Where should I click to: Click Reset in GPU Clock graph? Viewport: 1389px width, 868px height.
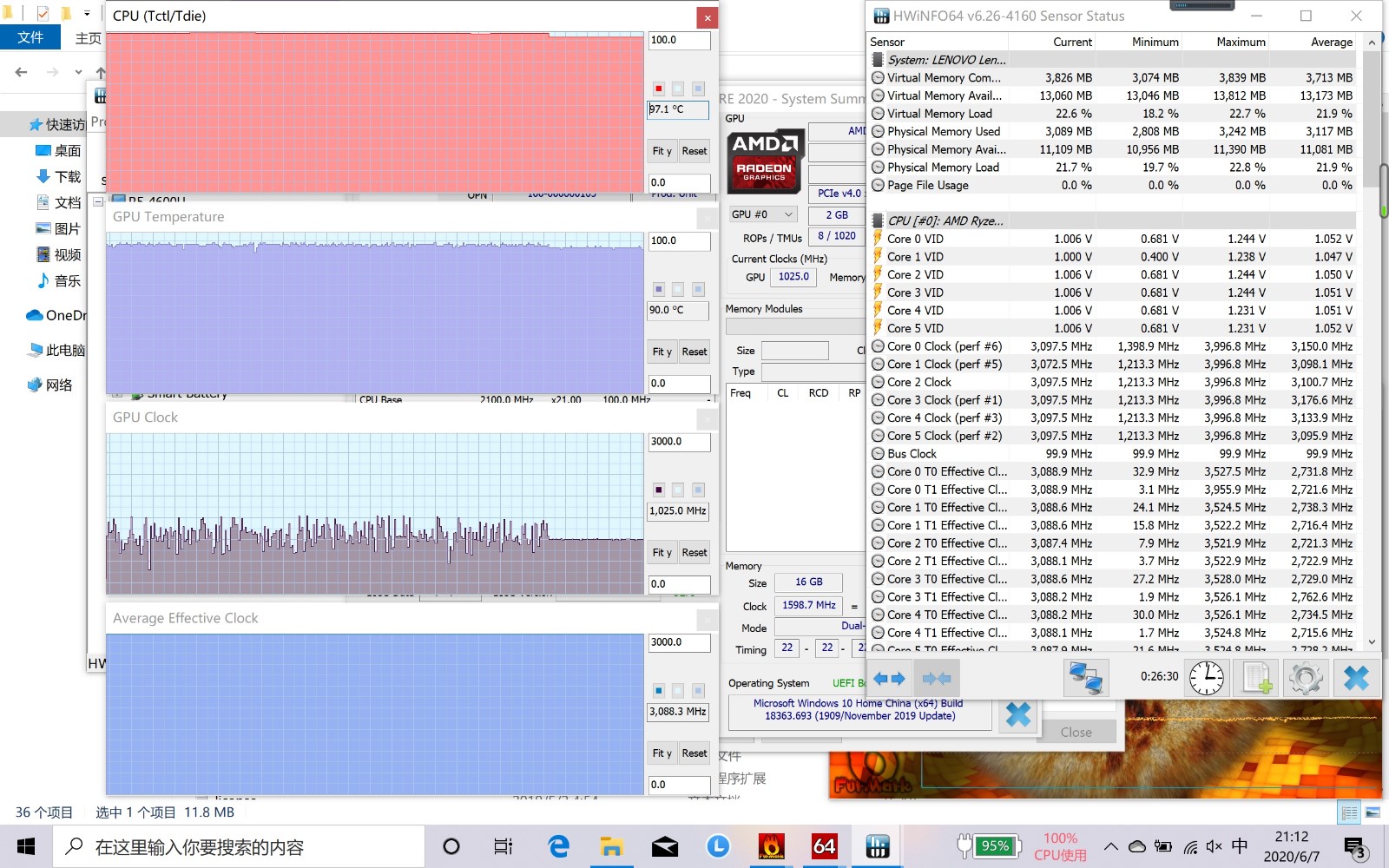[x=694, y=552]
